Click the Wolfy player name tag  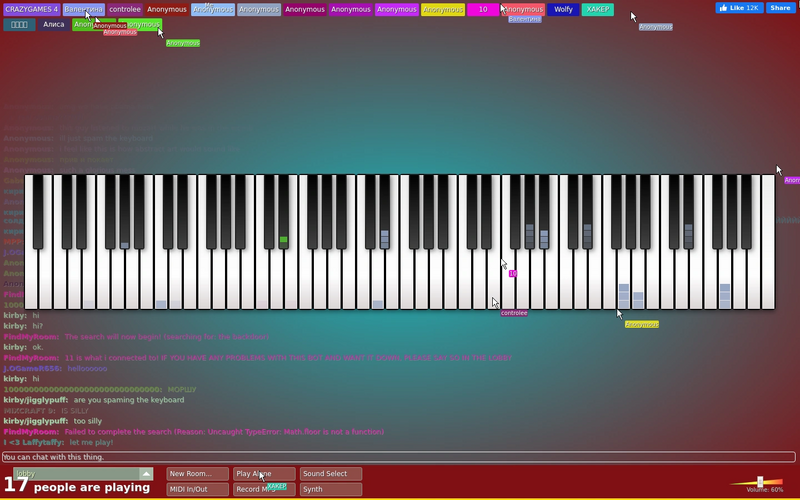tap(563, 10)
